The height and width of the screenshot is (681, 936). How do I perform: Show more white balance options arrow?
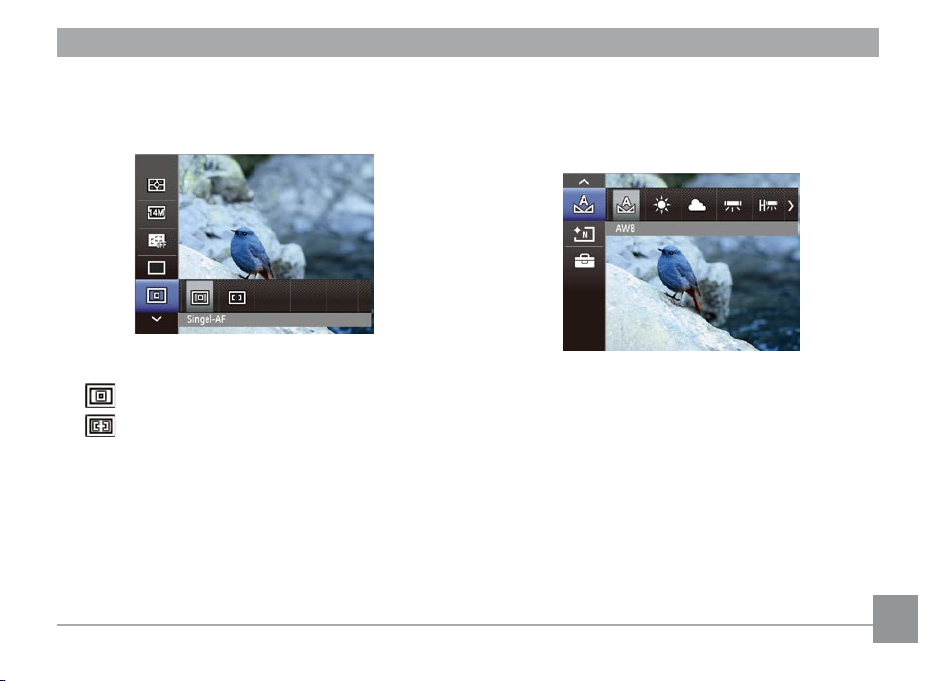[791, 206]
